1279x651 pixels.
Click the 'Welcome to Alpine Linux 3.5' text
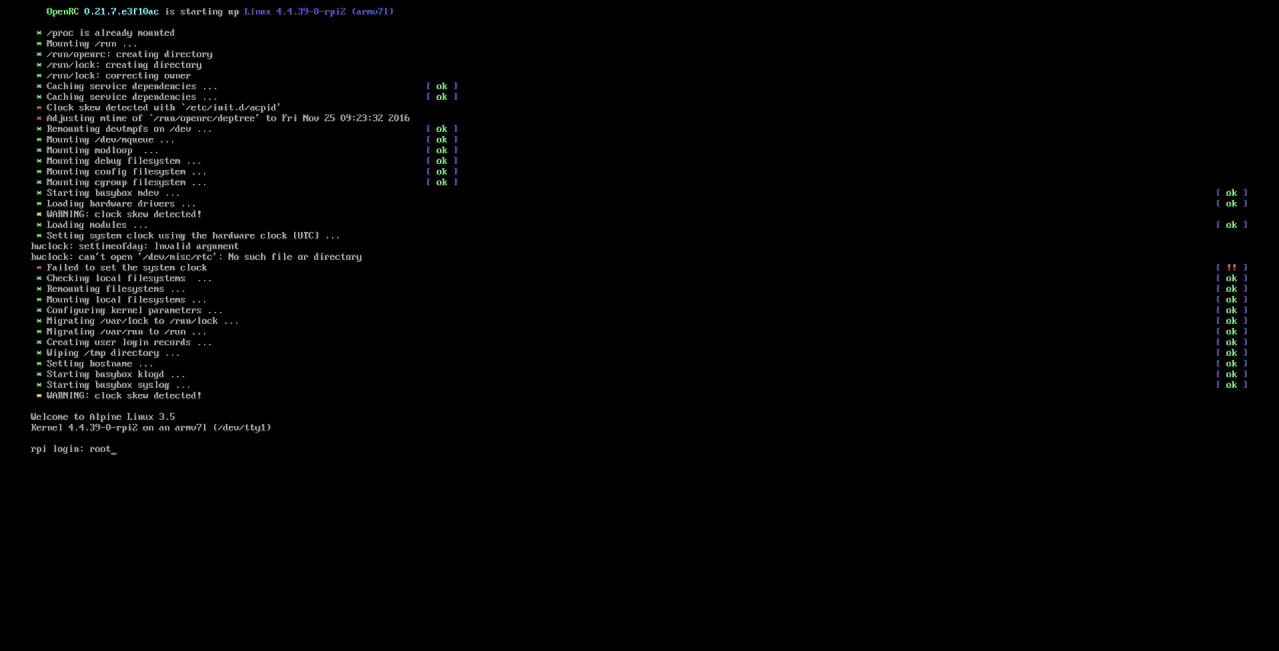[103, 416]
